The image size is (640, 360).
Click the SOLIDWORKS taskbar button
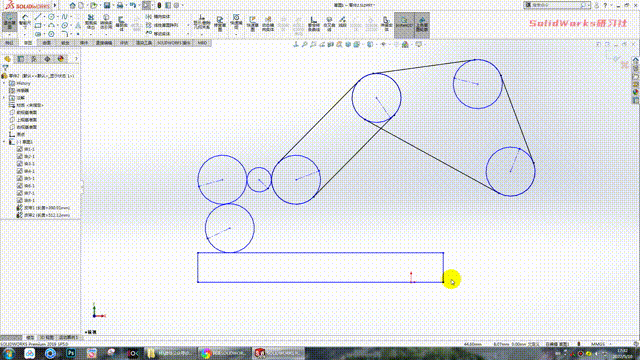point(279,353)
